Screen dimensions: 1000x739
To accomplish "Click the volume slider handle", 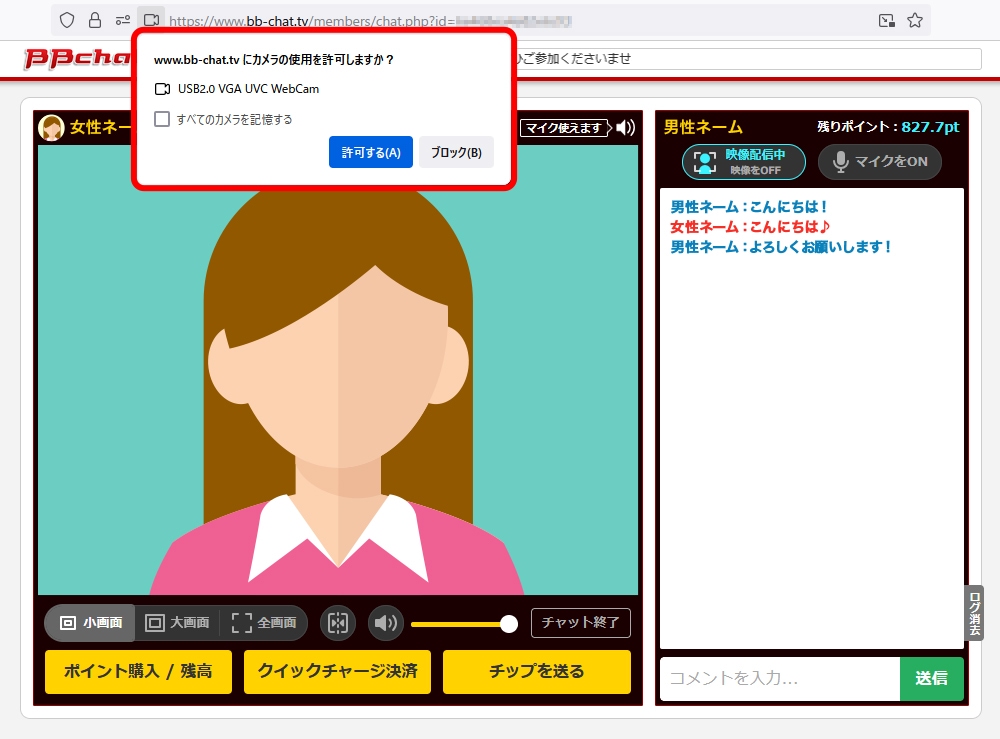I will (x=508, y=624).
